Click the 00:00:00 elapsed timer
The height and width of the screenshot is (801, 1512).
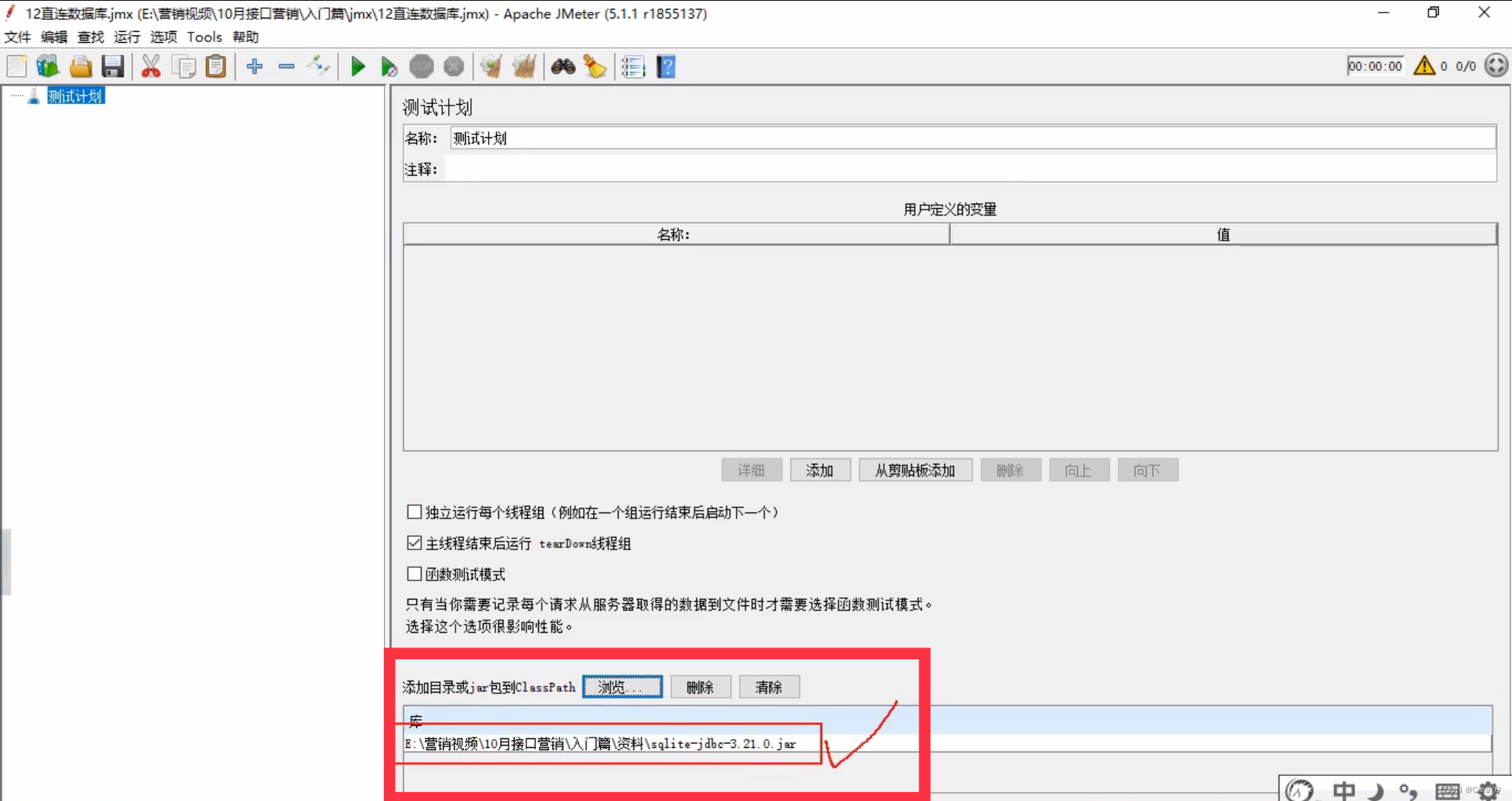1375,66
